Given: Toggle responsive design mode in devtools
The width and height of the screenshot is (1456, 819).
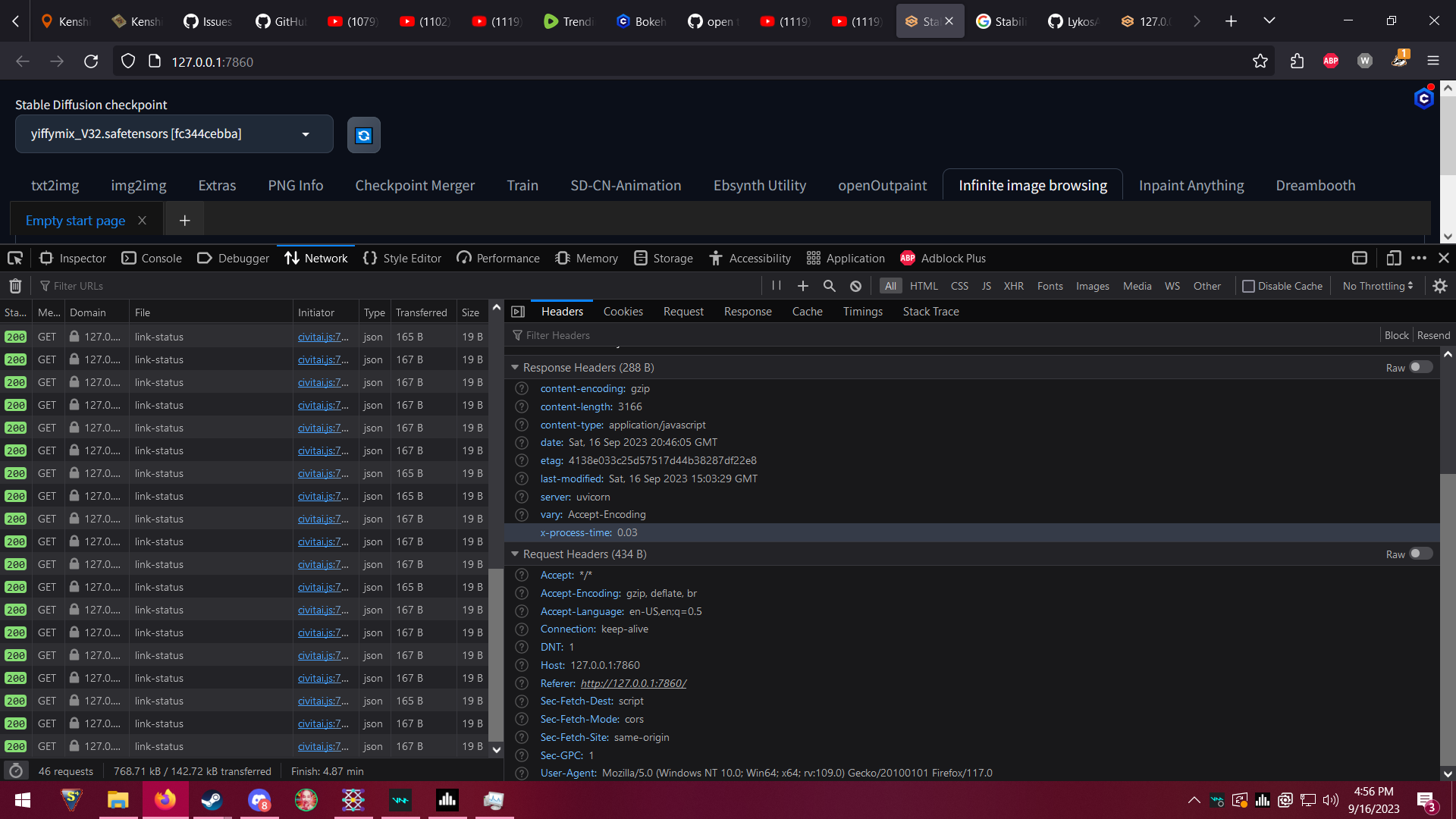Looking at the screenshot, I should coord(1394,258).
